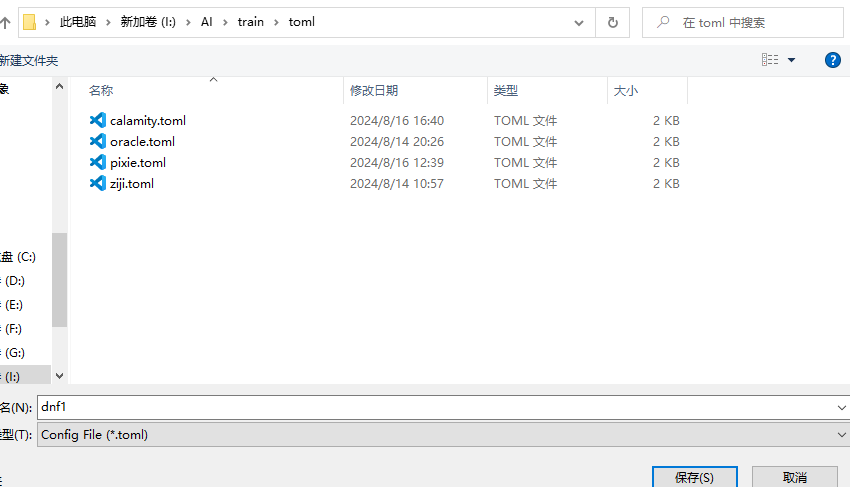Sort by 大小 column header

coord(625,90)
